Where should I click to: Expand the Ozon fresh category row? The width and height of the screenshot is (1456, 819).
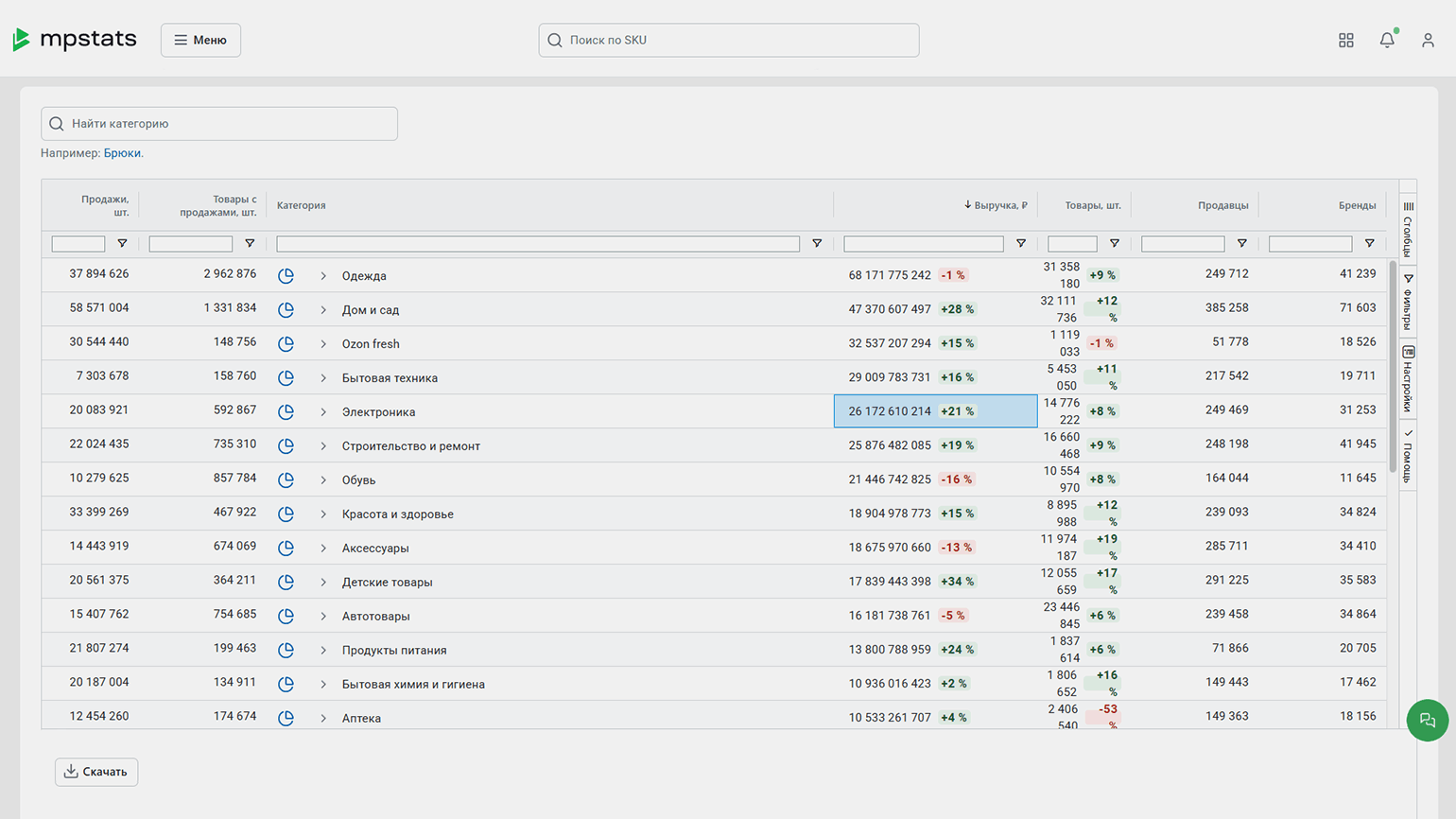[x=323, y=344]
